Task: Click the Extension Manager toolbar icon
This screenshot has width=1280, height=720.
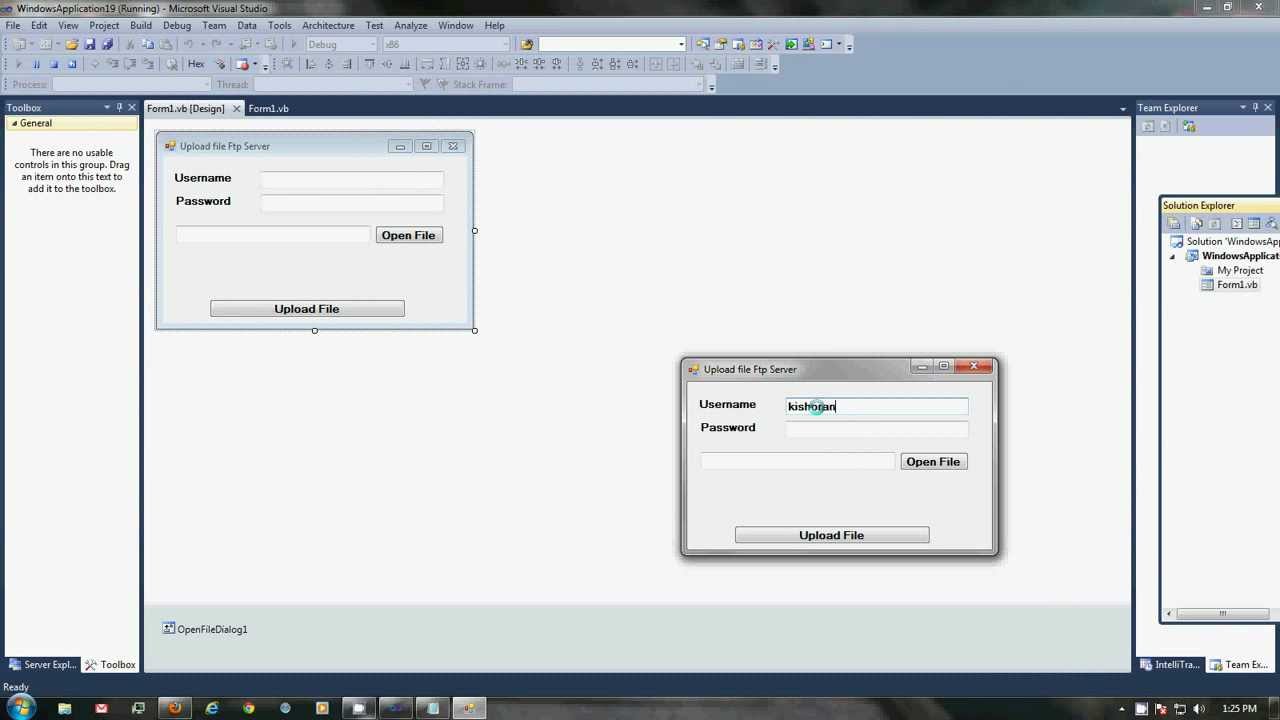Action: [809, 44]
